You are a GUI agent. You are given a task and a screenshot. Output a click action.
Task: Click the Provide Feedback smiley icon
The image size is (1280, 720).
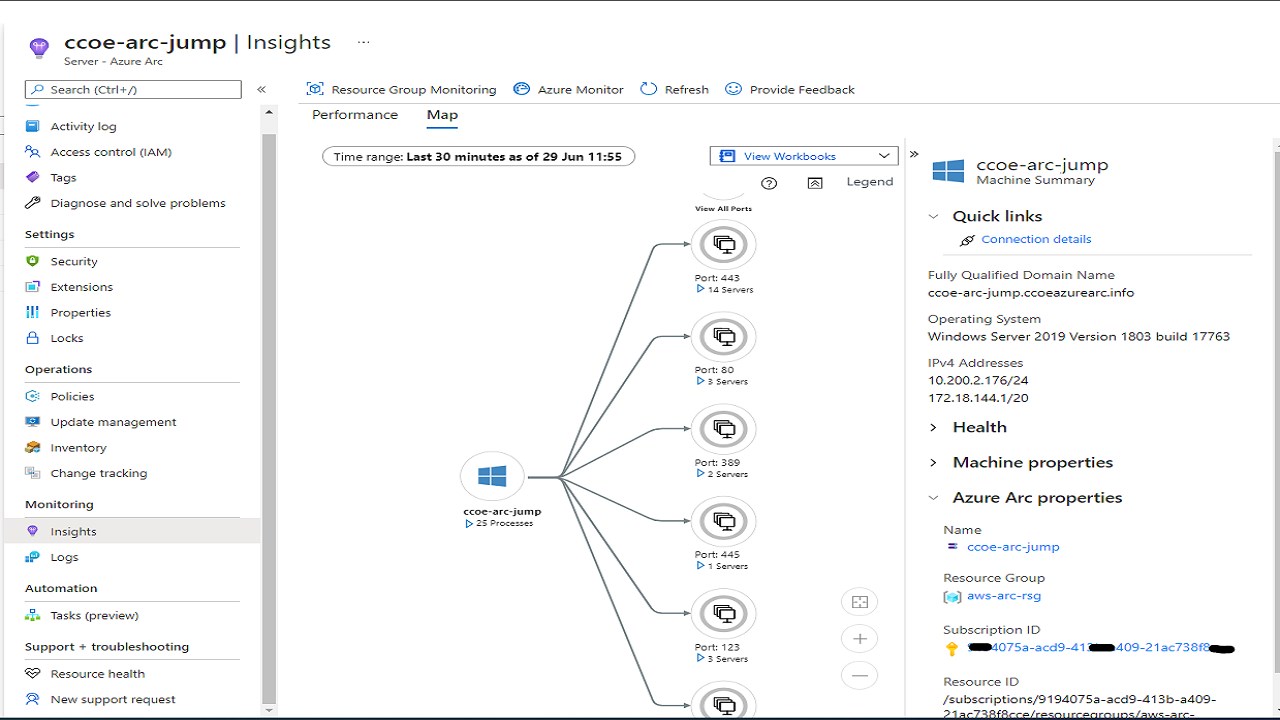coord(734,89)
